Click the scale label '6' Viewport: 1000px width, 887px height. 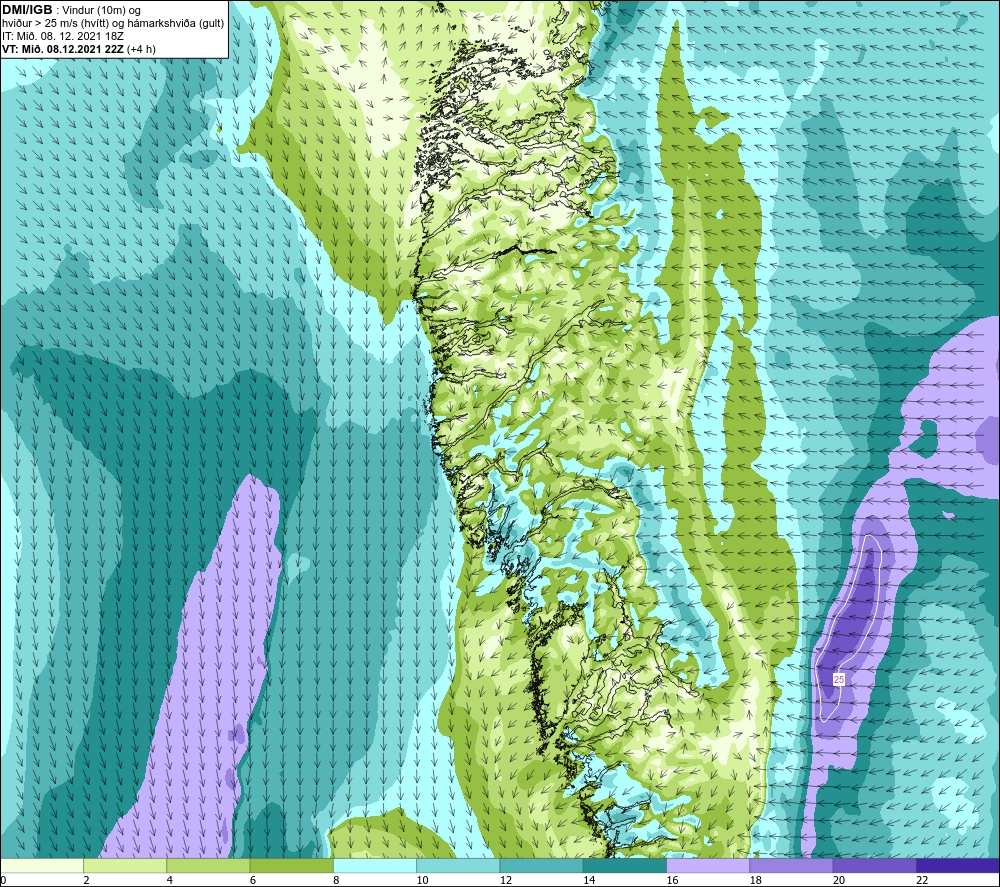click(x=253, y=880)
